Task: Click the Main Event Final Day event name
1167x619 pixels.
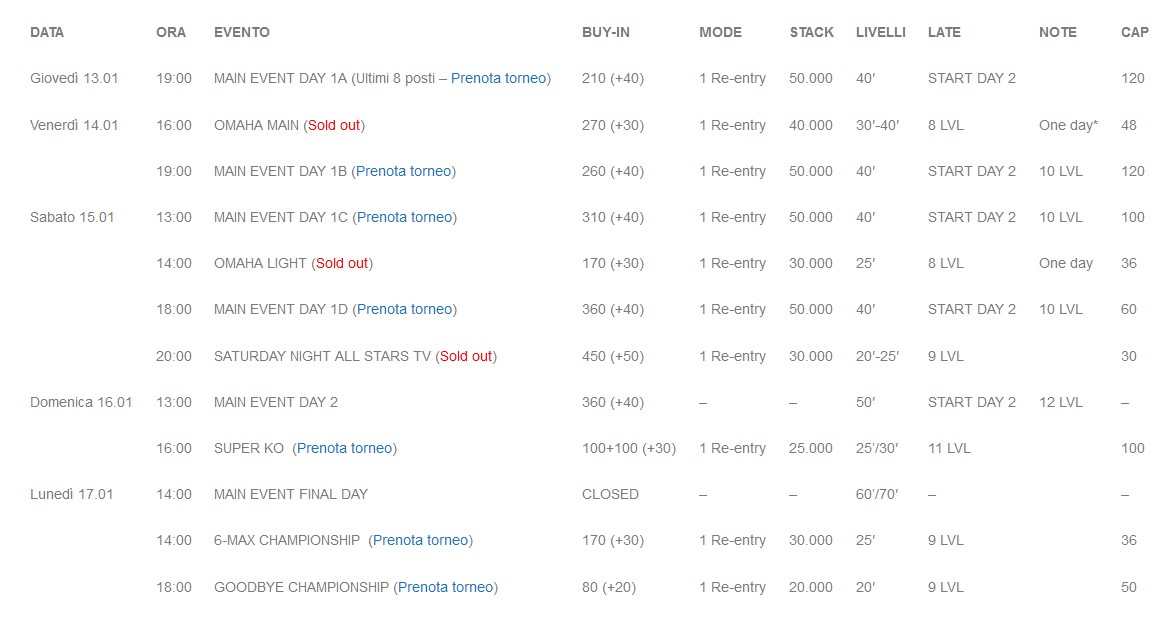Action: [291, 494]
